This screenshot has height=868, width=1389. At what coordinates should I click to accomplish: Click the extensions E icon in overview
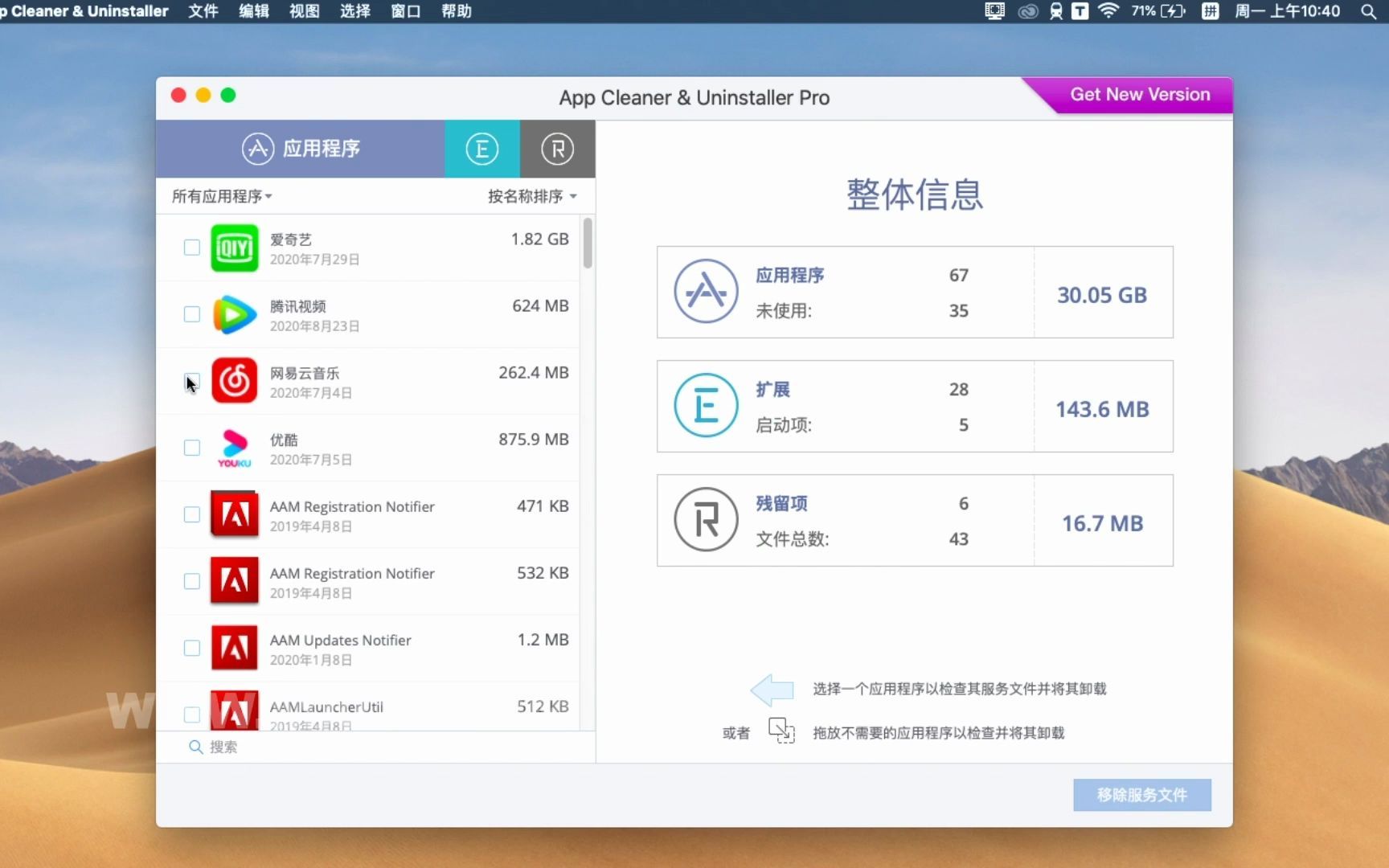[x=706, y=405]
